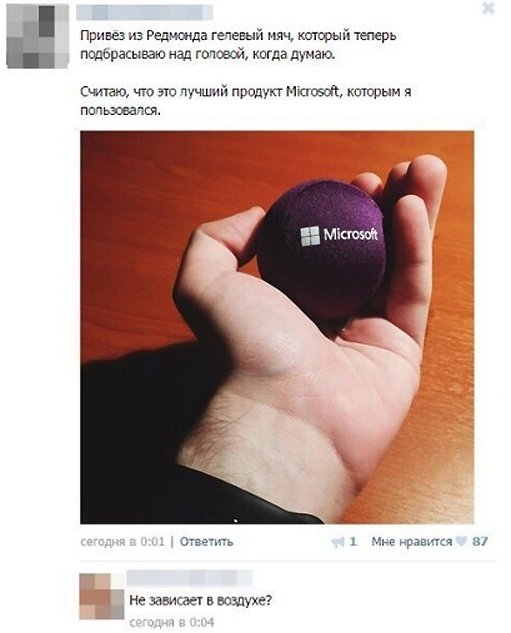511x633 pixels.
Task: Click the Microsoft logo on the ball
Action: (x=339, y=235)
